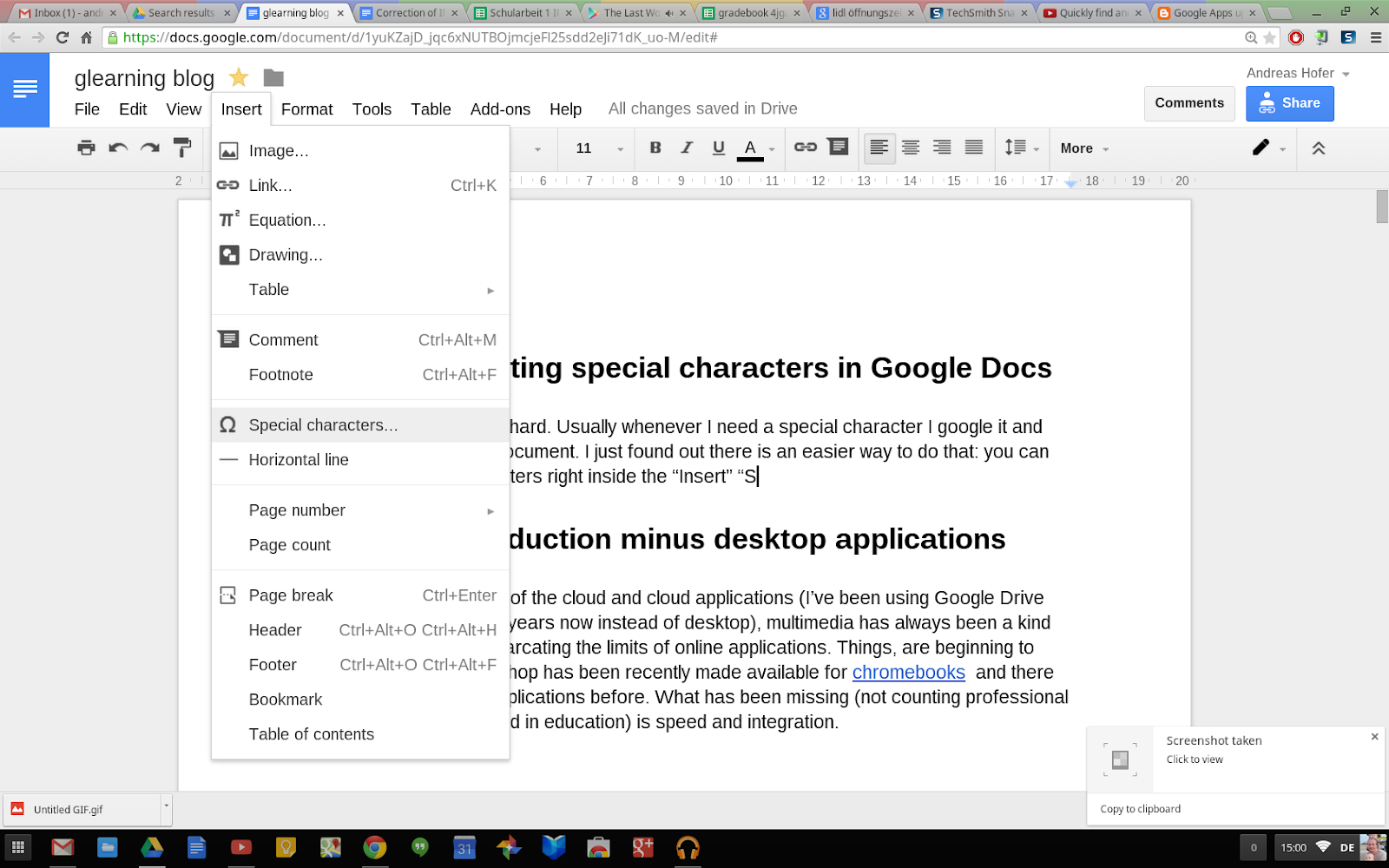The width and height of the screenshot is (1389, 868).
Task: Click Copy to clipboard in notification
Action: [1140, 809]
